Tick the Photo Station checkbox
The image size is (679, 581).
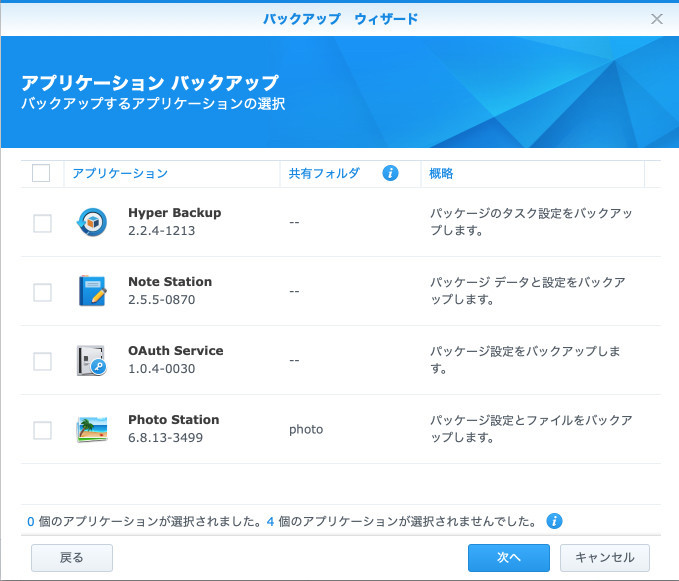pos(42,430)
